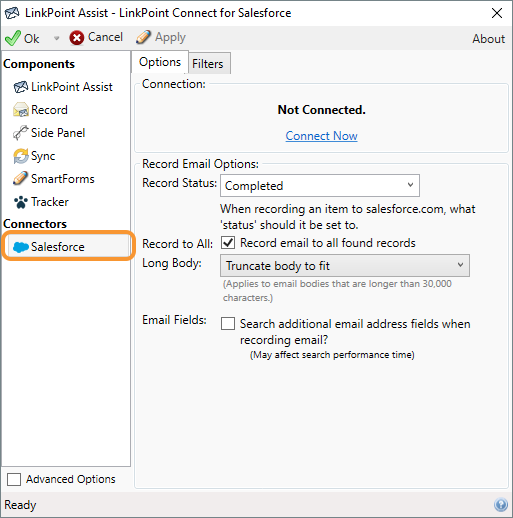The width and height of the screenshot is (513, 518).
Task: Click the Connect Now link
Action: point(321,136)
